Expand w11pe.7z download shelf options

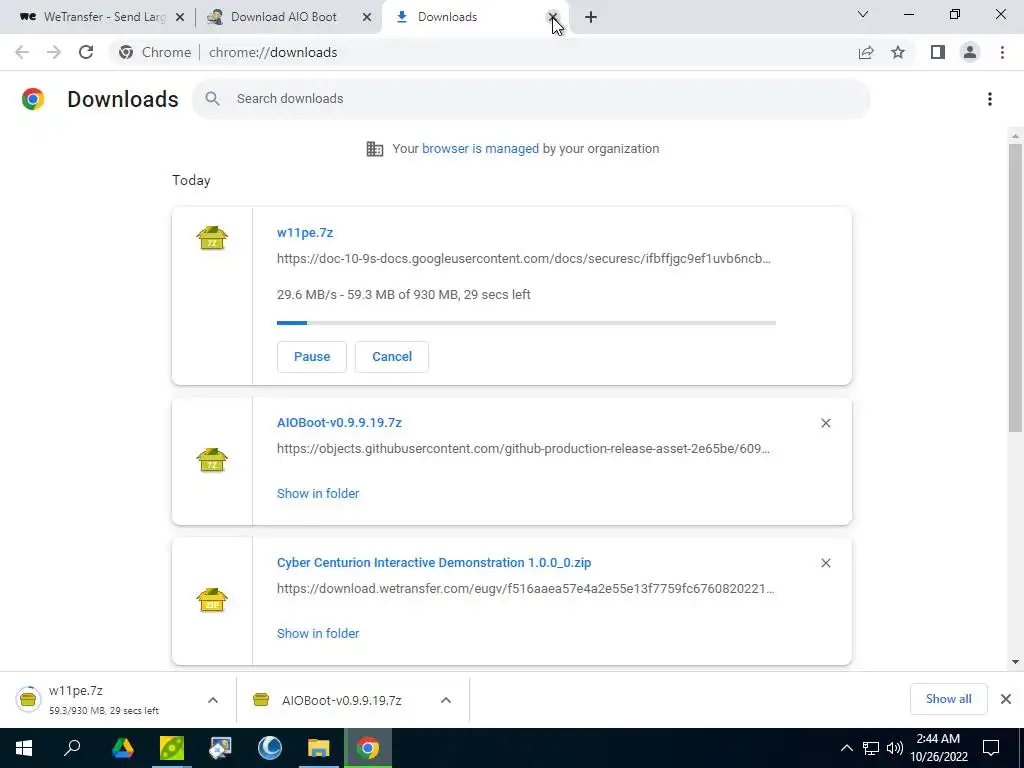(213, 700)
